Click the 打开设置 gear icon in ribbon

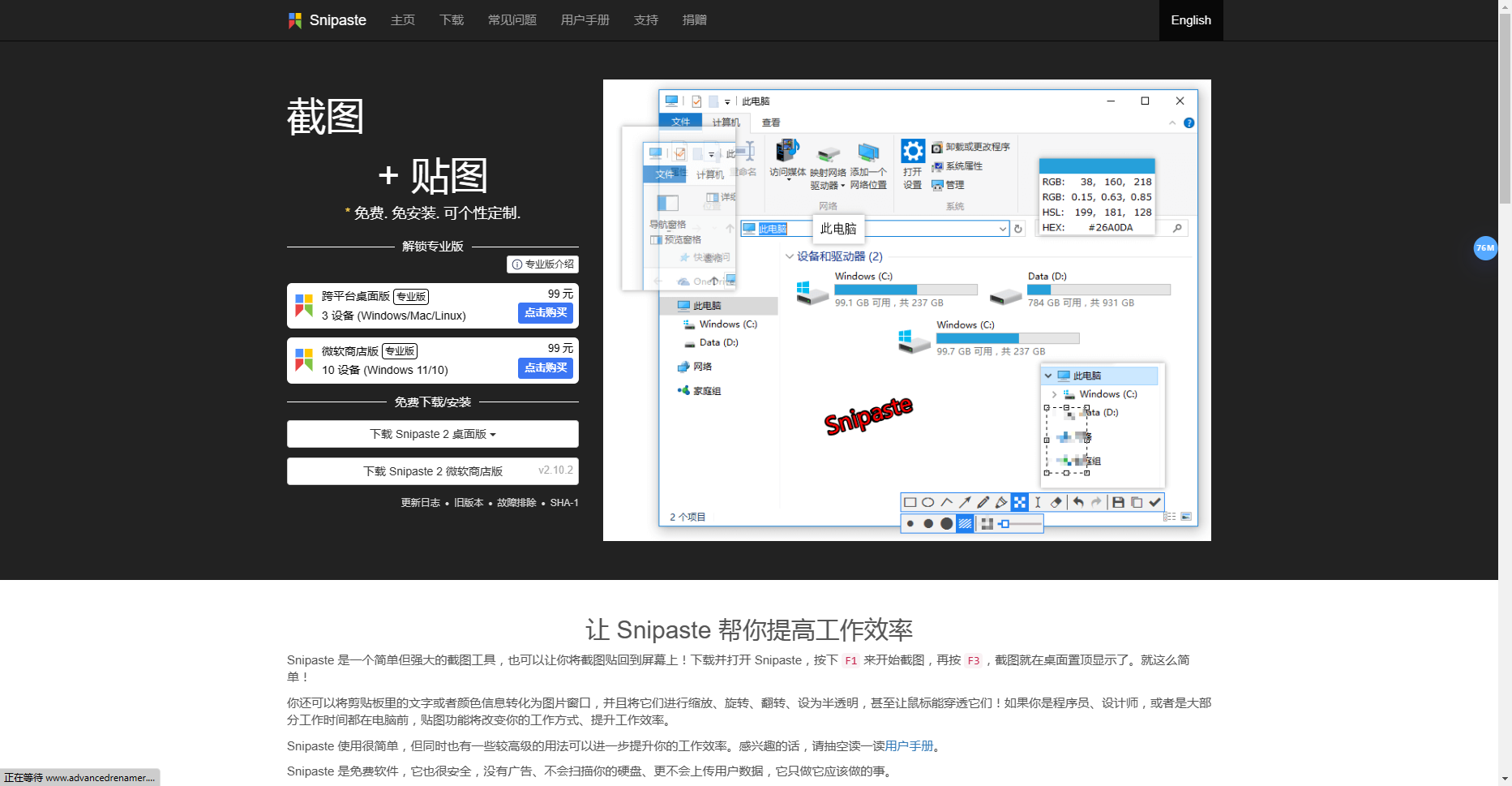[913, 151]
